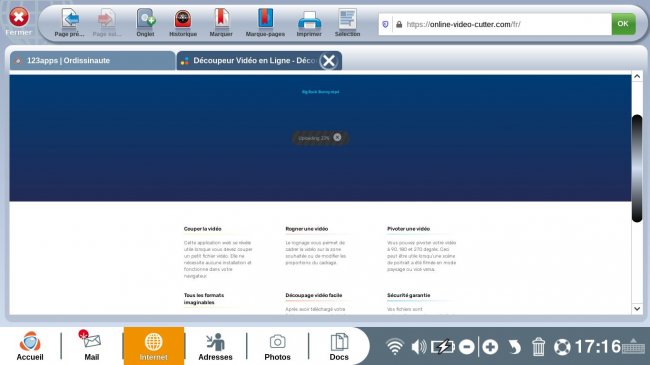Open the Mail application

(92, 346)
